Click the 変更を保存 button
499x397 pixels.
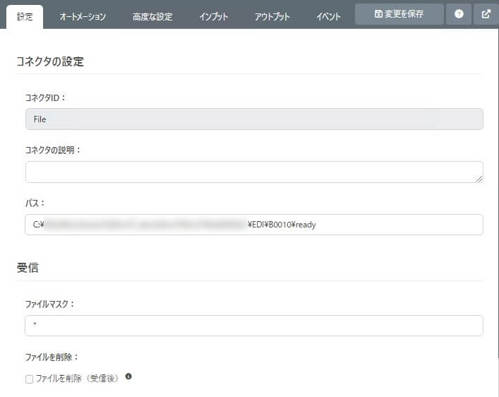pyautogui.click(x=399, y=14)
